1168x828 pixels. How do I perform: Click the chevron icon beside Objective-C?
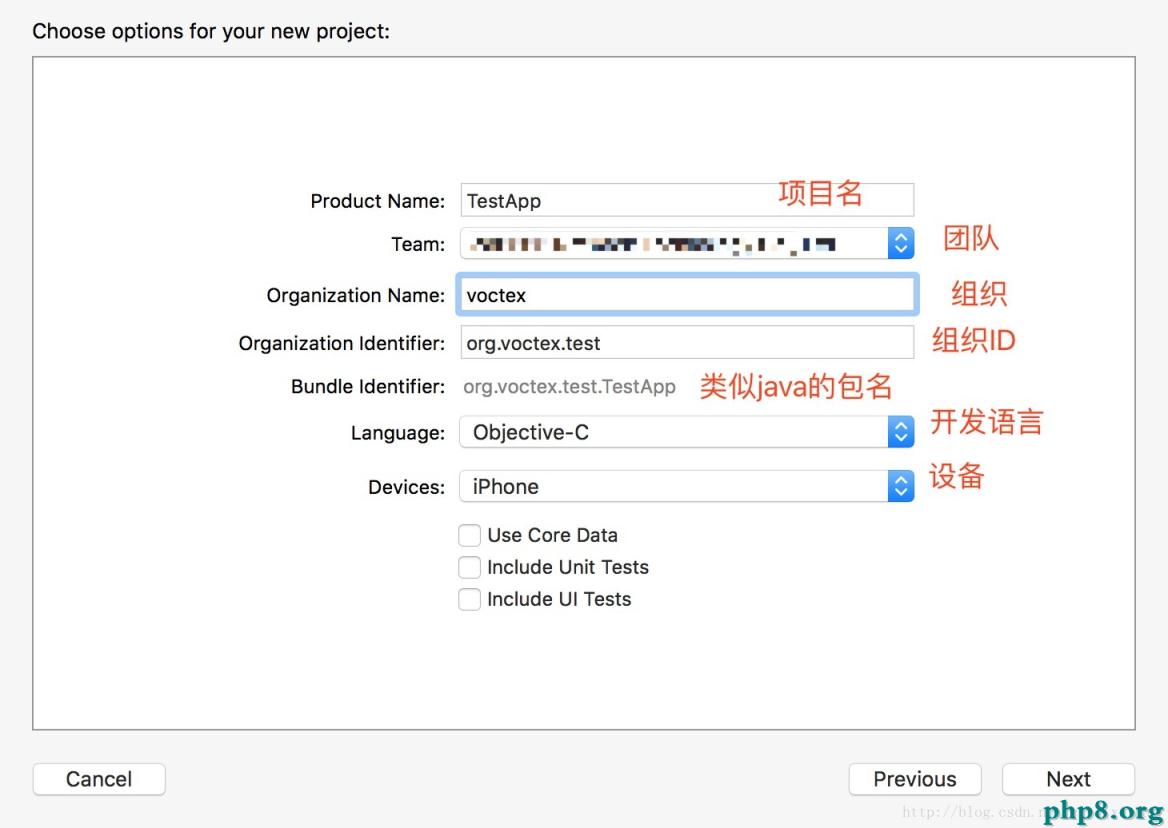[x=899, y=432]
